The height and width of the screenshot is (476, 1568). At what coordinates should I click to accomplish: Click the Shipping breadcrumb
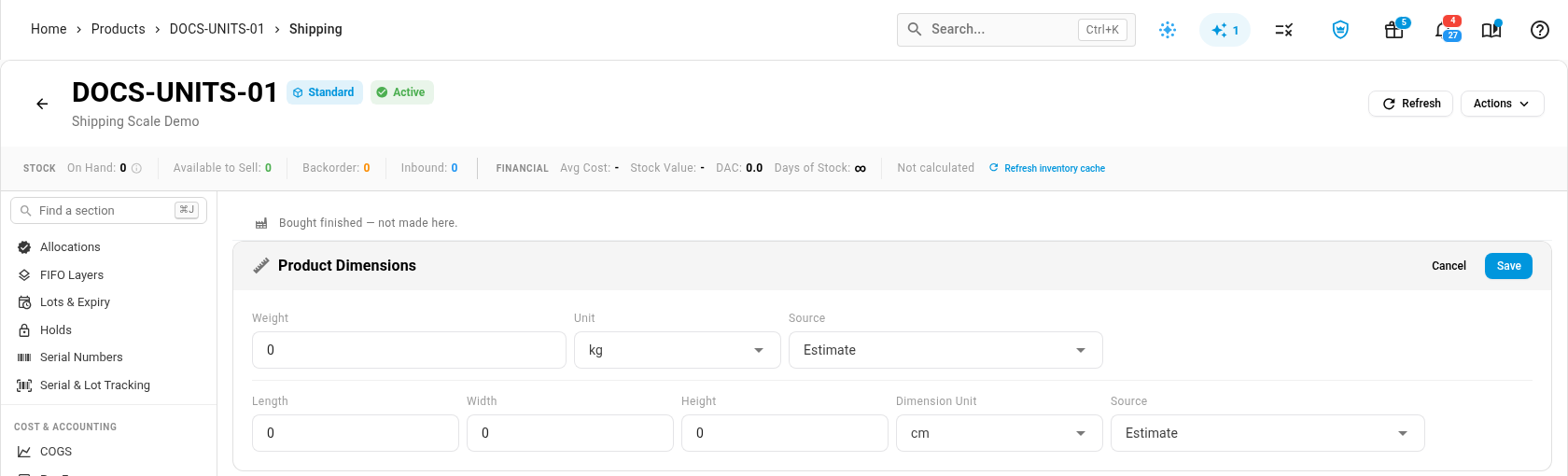(315, 29)
